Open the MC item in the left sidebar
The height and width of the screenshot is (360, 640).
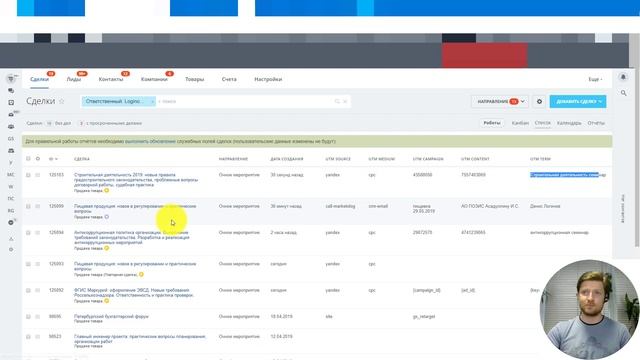pos(11,175)
